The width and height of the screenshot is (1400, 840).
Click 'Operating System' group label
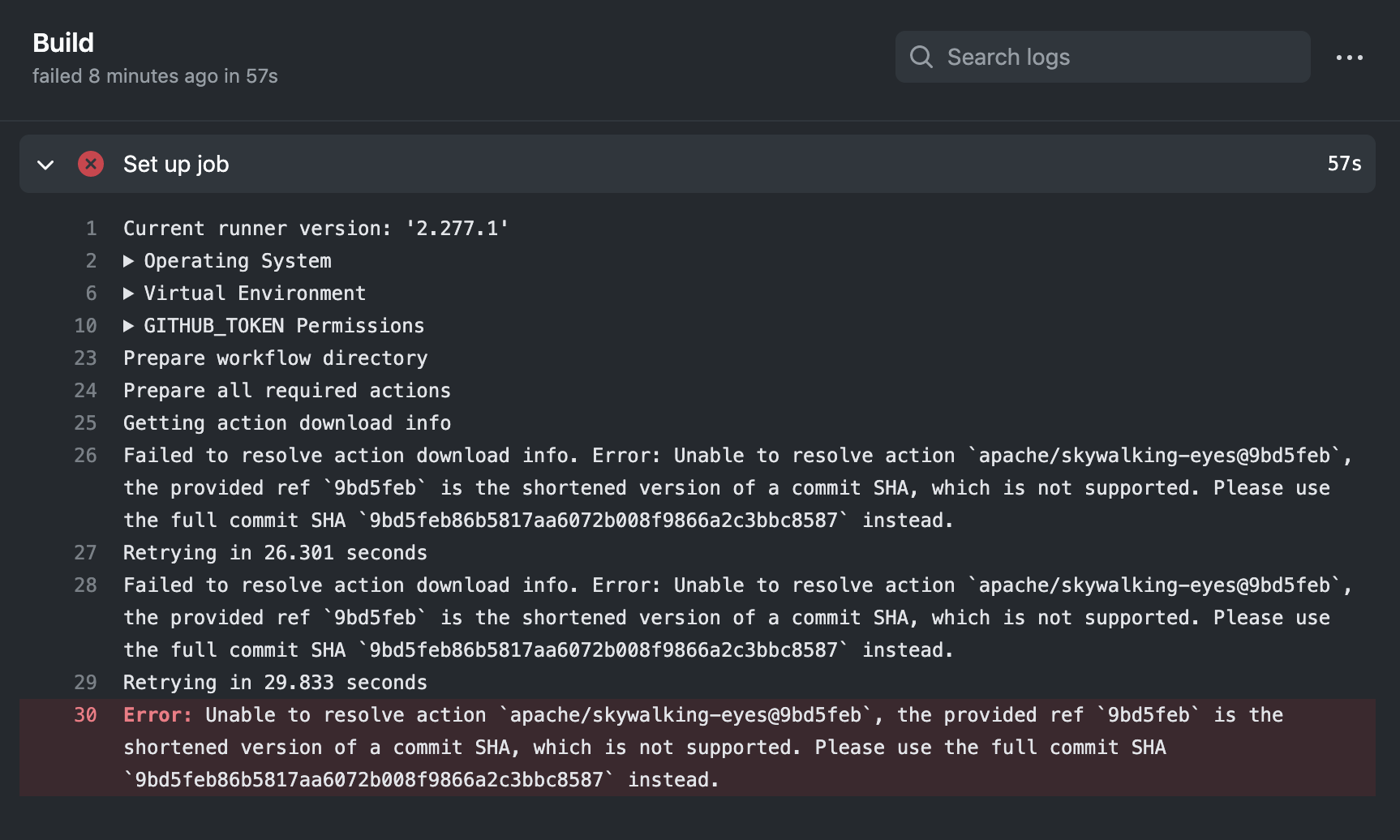(x=238, y=261)
